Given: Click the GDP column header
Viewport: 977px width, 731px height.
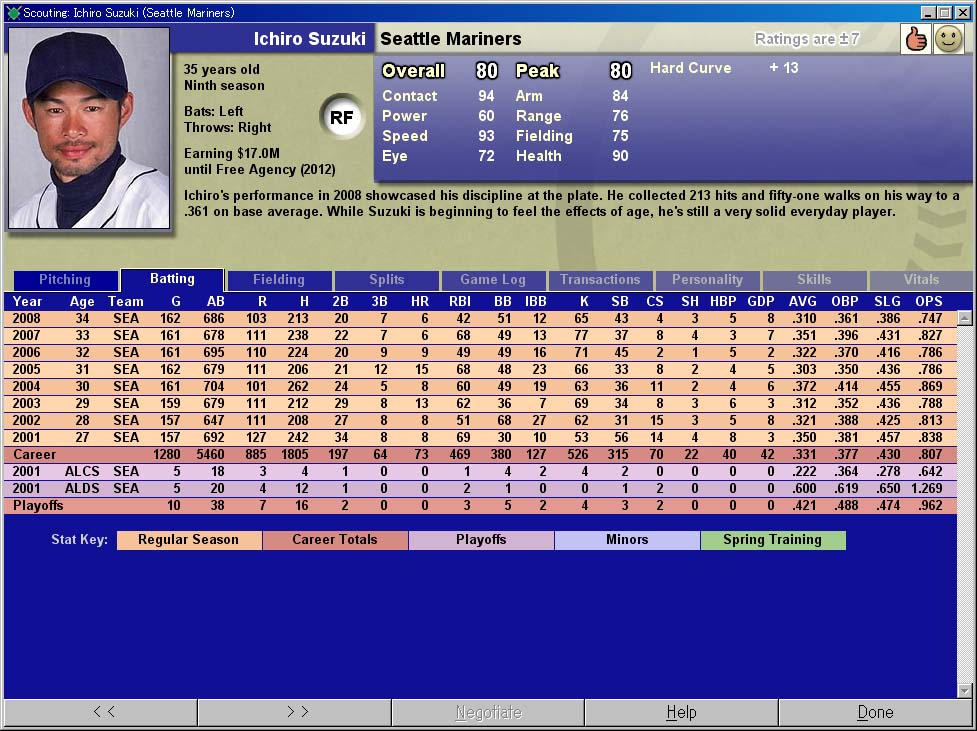Looking at the screenshot, I should point(761,302).
